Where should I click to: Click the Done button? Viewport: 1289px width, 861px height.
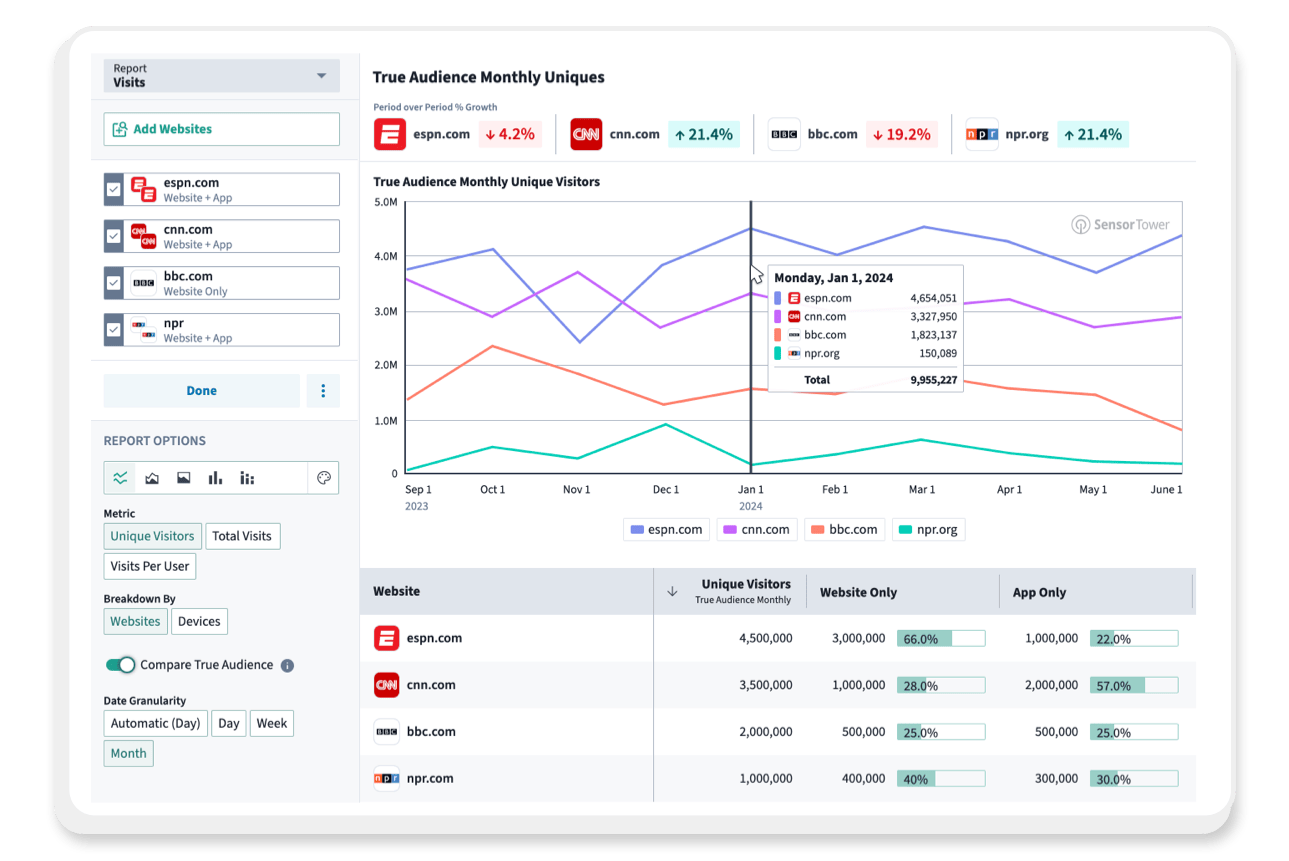coord(201,390)
